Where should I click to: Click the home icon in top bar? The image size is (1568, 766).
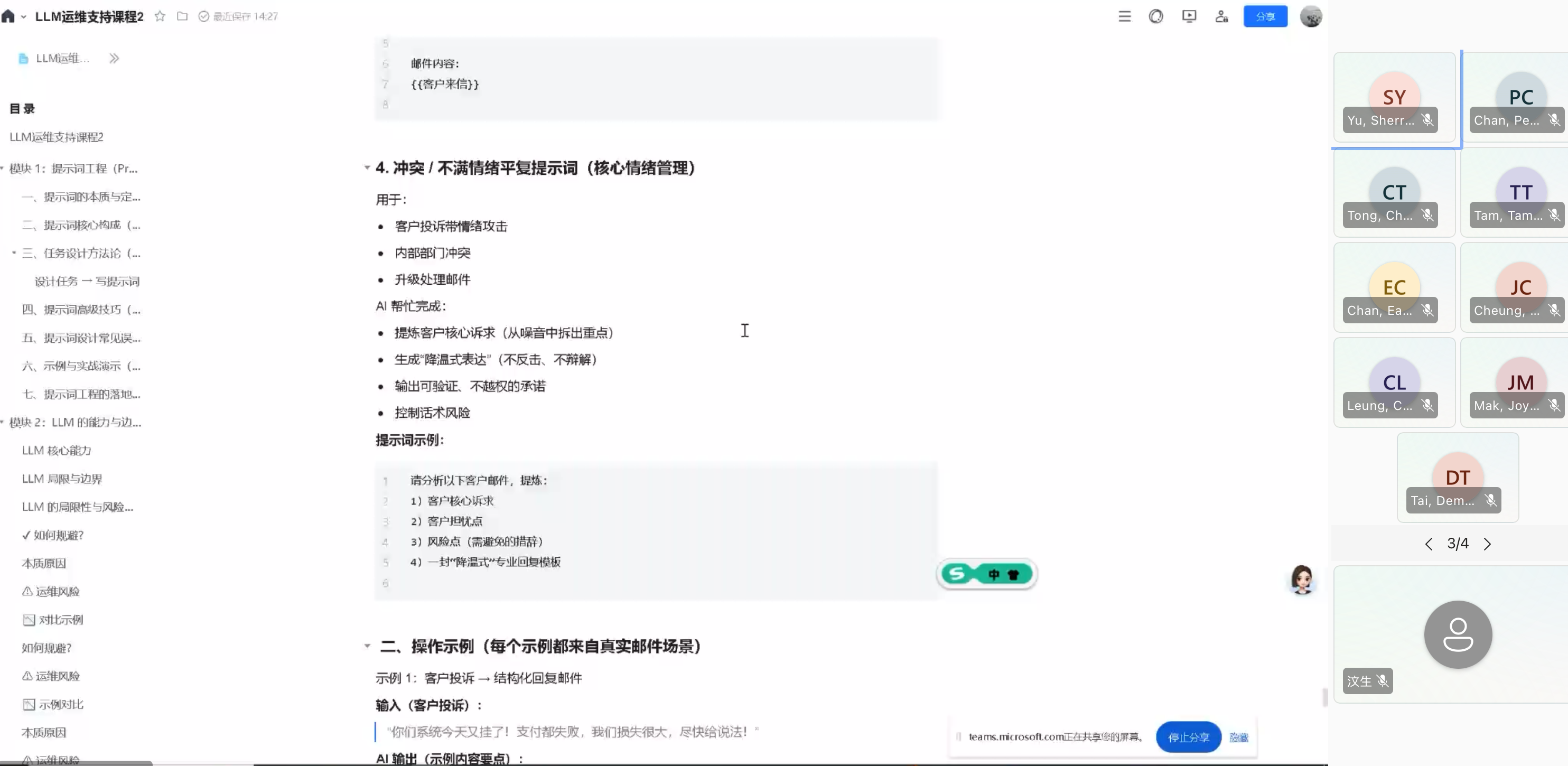[x=8, y=16]
